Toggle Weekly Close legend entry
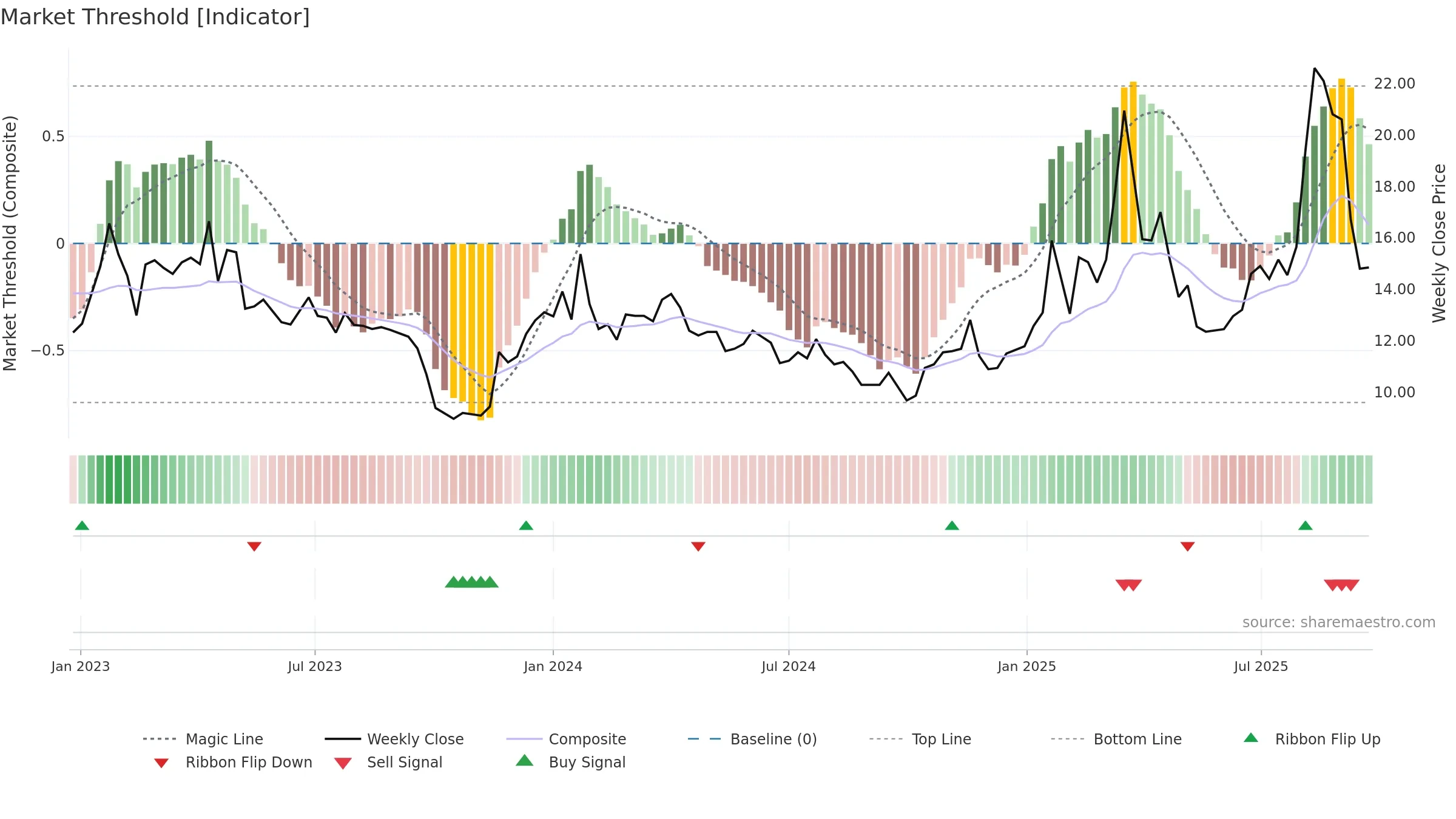Viewport: 1456px width, 819px height. point(394,739)
